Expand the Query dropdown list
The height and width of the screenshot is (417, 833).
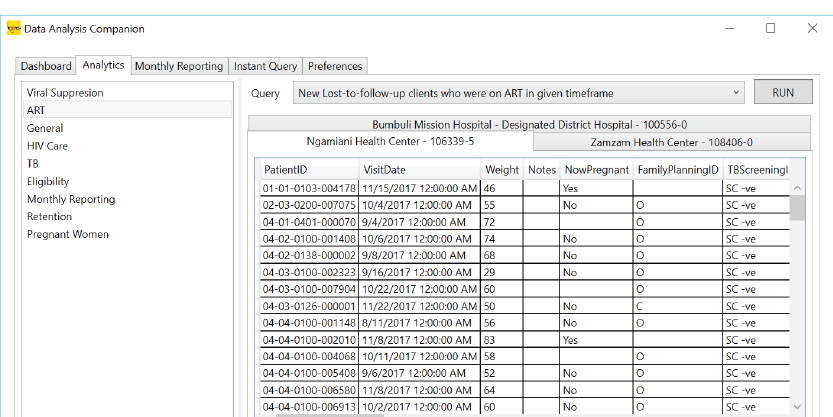[737, 93]
